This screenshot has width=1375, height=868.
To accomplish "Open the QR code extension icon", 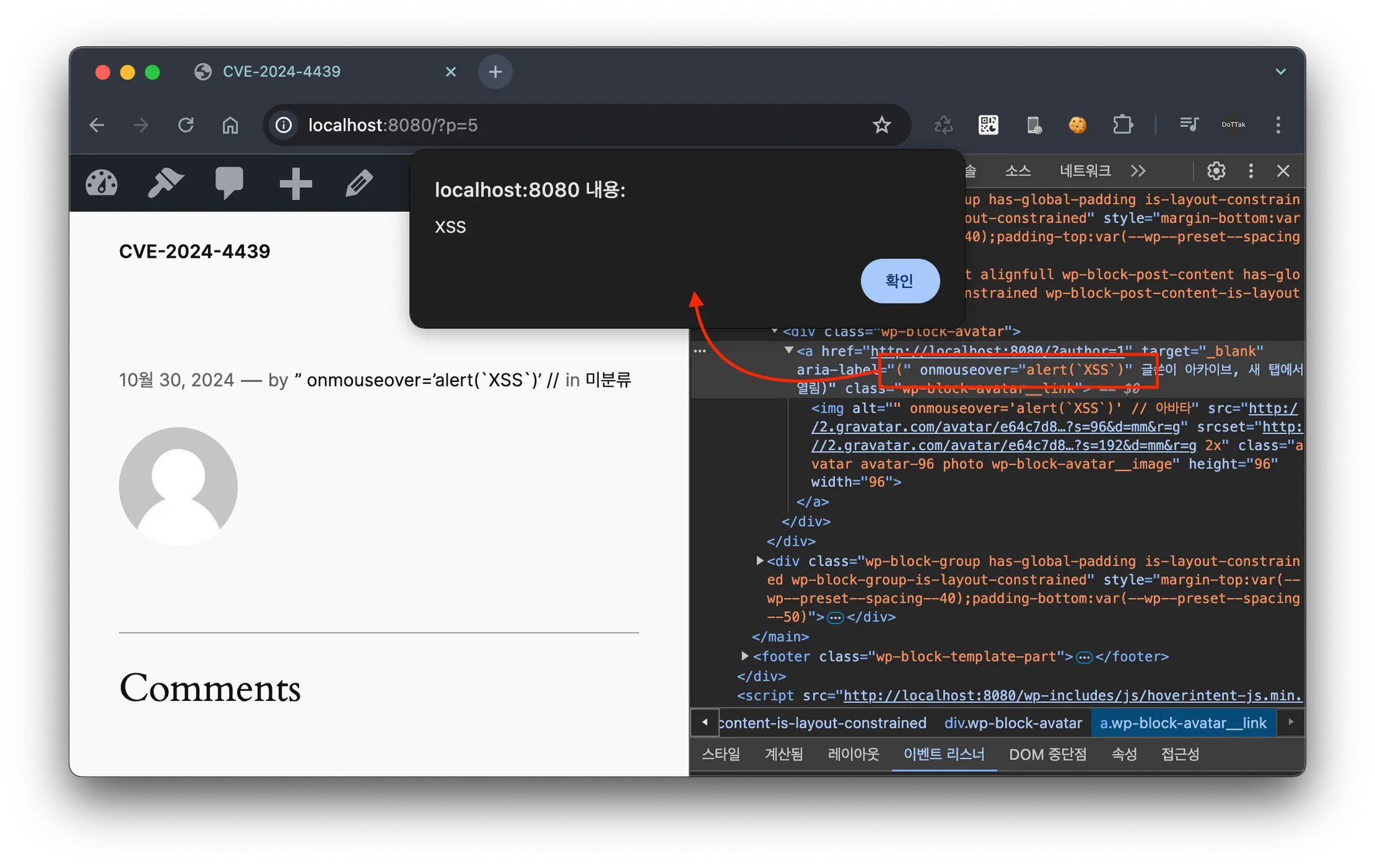I will click(988, 125).
